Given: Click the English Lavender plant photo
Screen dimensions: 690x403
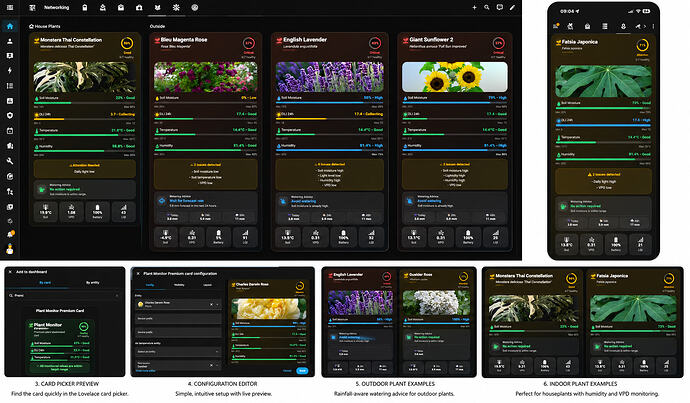Looking at the screenshot, I should [x=330, y=77].
